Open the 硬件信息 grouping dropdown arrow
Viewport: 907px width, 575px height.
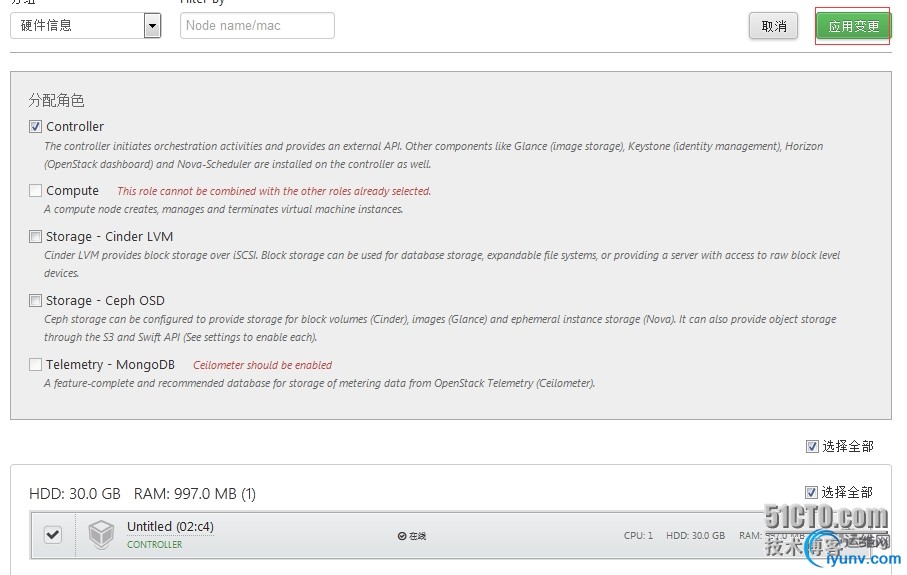click(152, 25)
